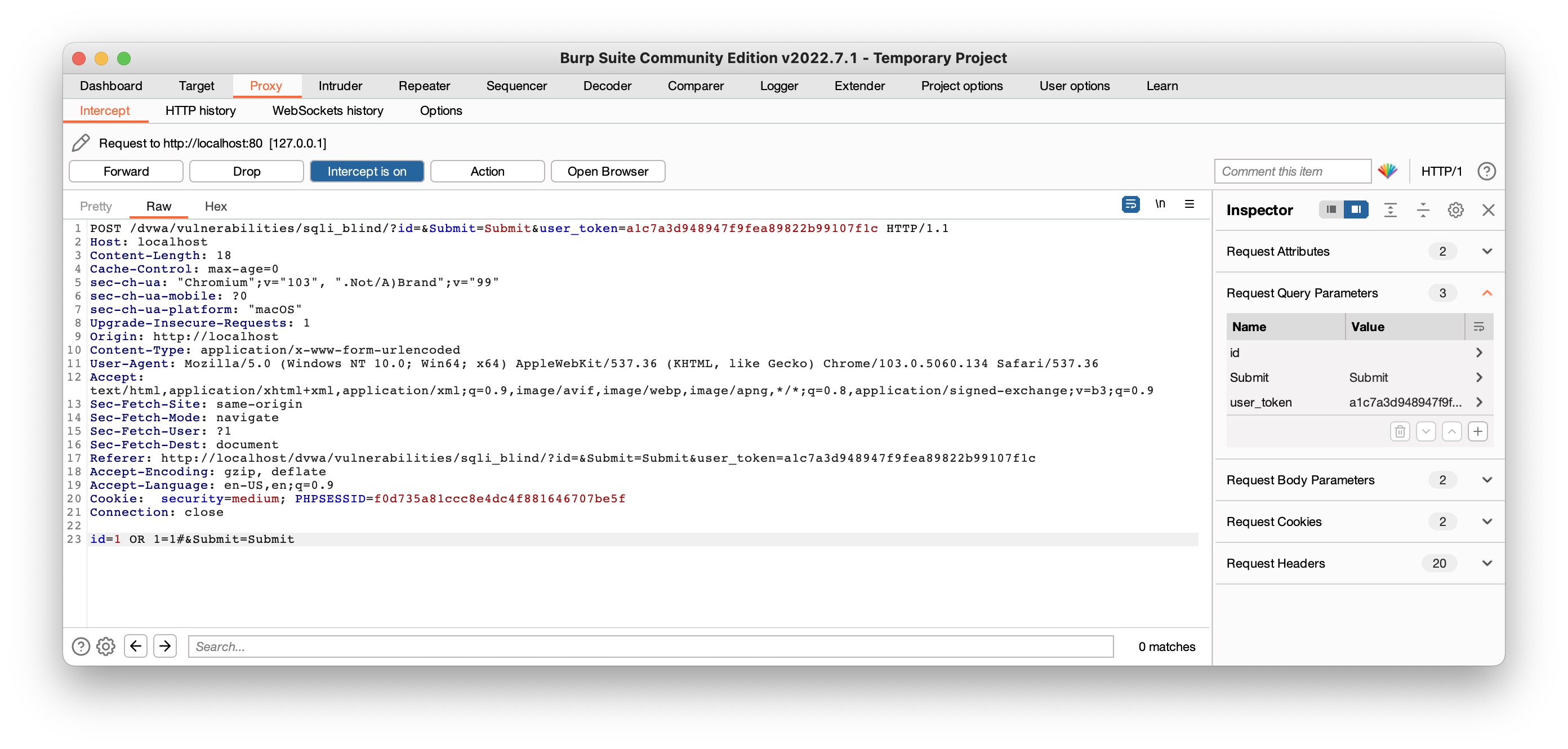Close the Inspector panel
Viewport: 1568px width, 749px height.
[x=1488, y=210]
